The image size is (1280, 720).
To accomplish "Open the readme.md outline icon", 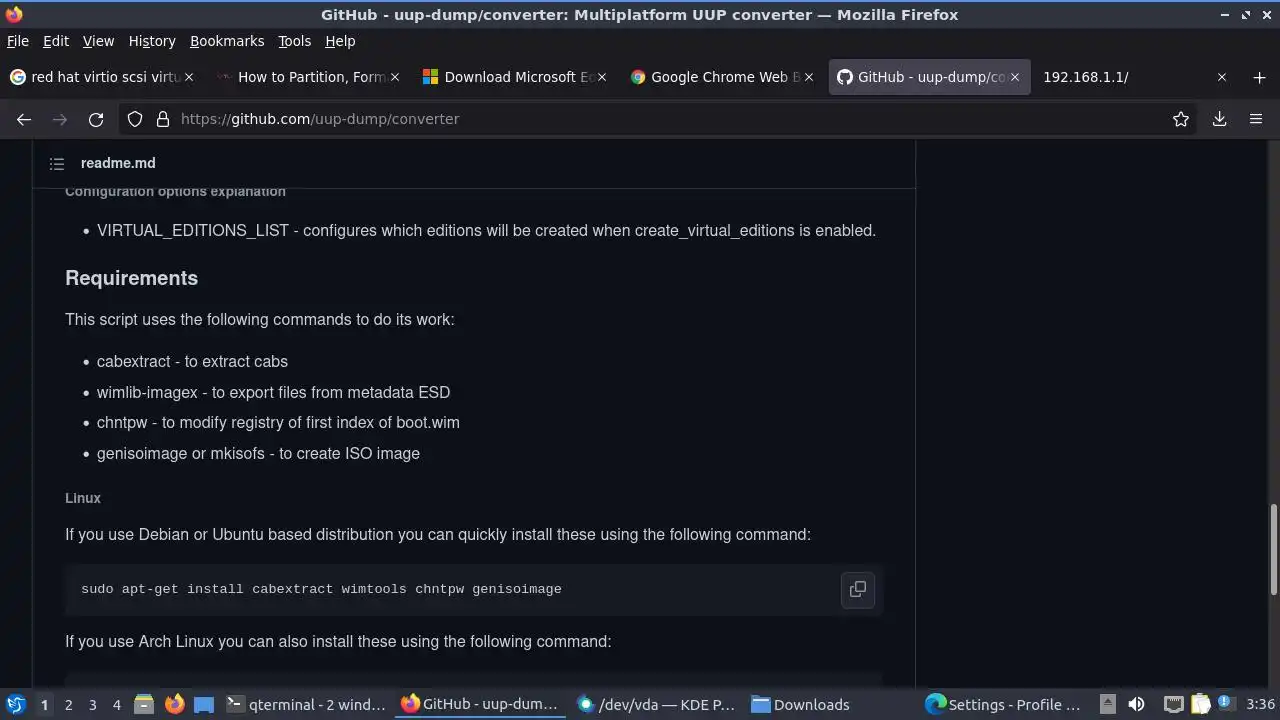I will tap(57, 163).
